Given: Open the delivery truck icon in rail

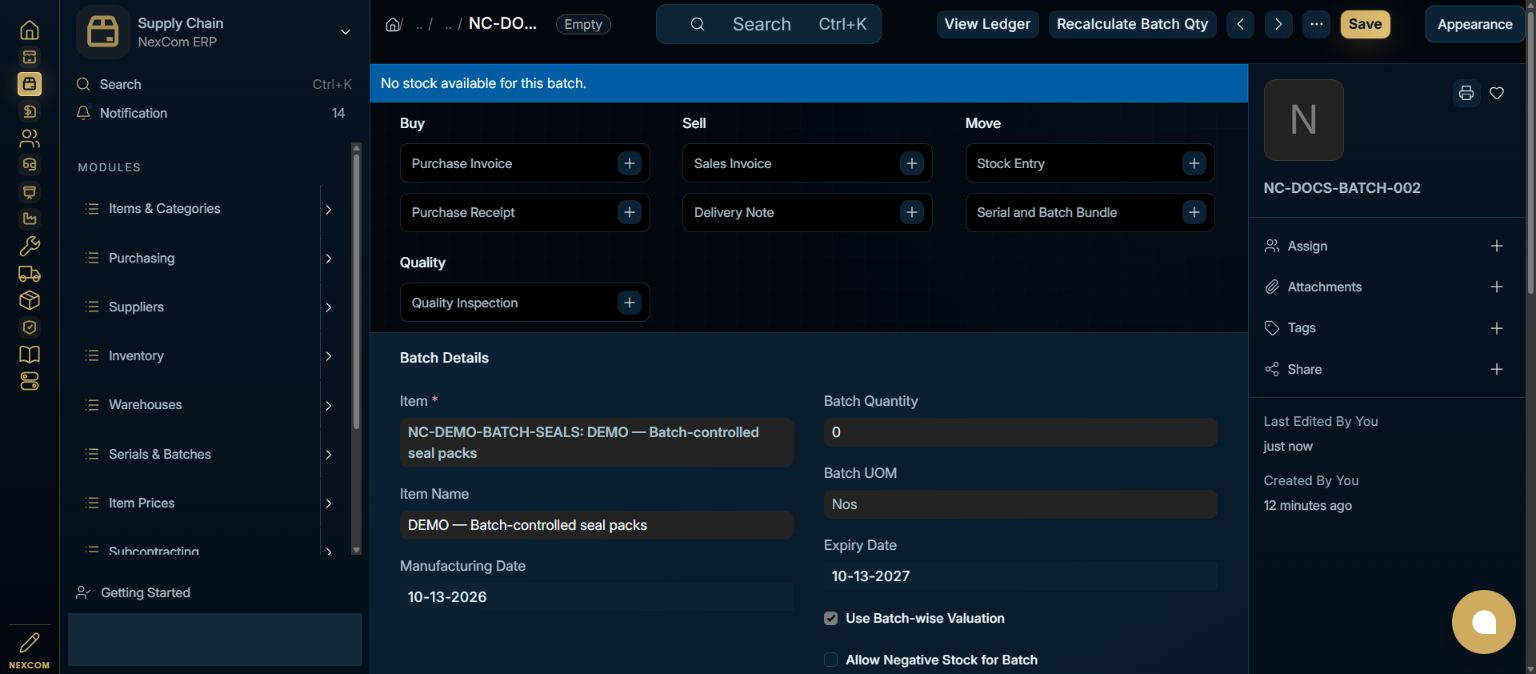Looking at the screenshot, I should (x=29, y=273).
